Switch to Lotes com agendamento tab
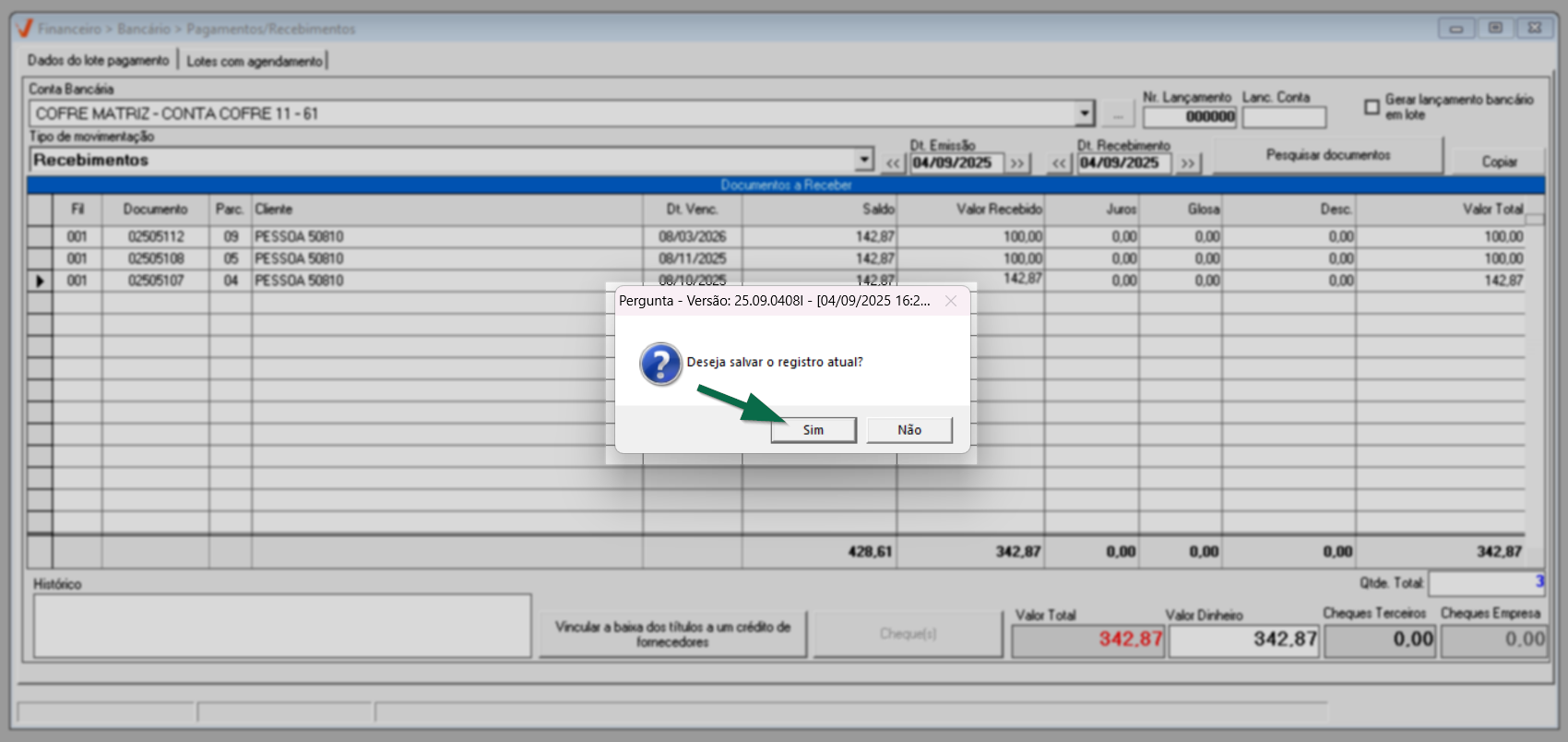The height and width of the screenshot is (742, 1568). [x=255, y=61]
